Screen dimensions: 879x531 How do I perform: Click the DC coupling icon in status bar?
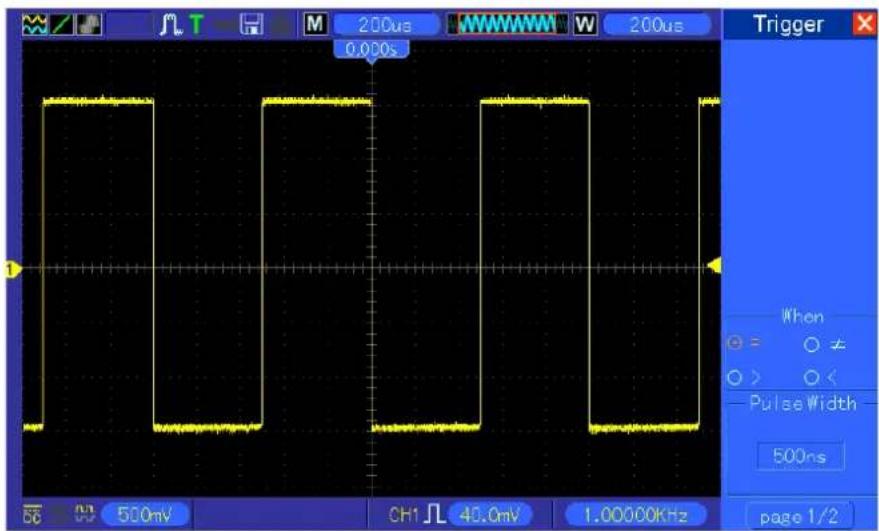(x=32, y=514)
